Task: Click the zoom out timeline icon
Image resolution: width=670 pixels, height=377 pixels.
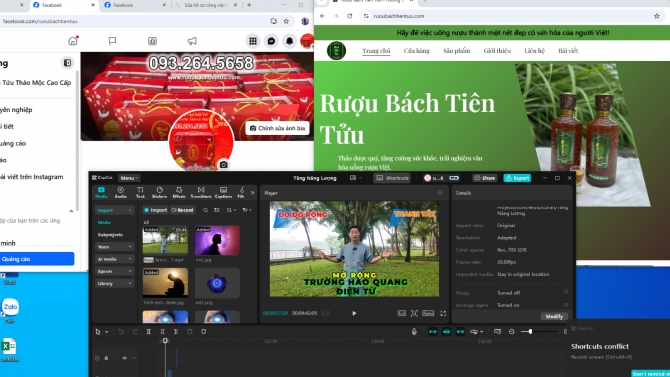Action: [x=511, y=331]
